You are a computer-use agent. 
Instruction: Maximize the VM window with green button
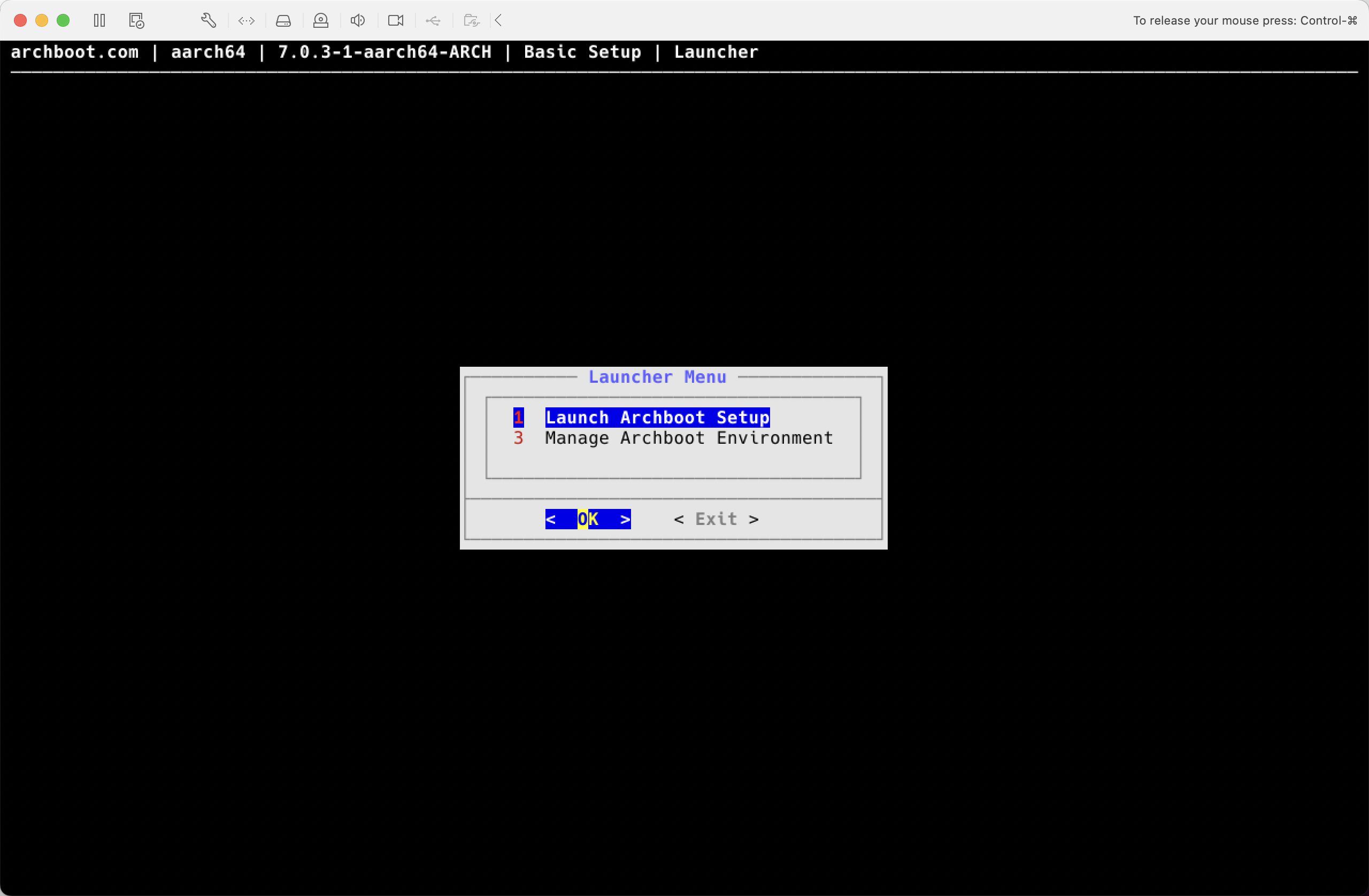(63, 21)
